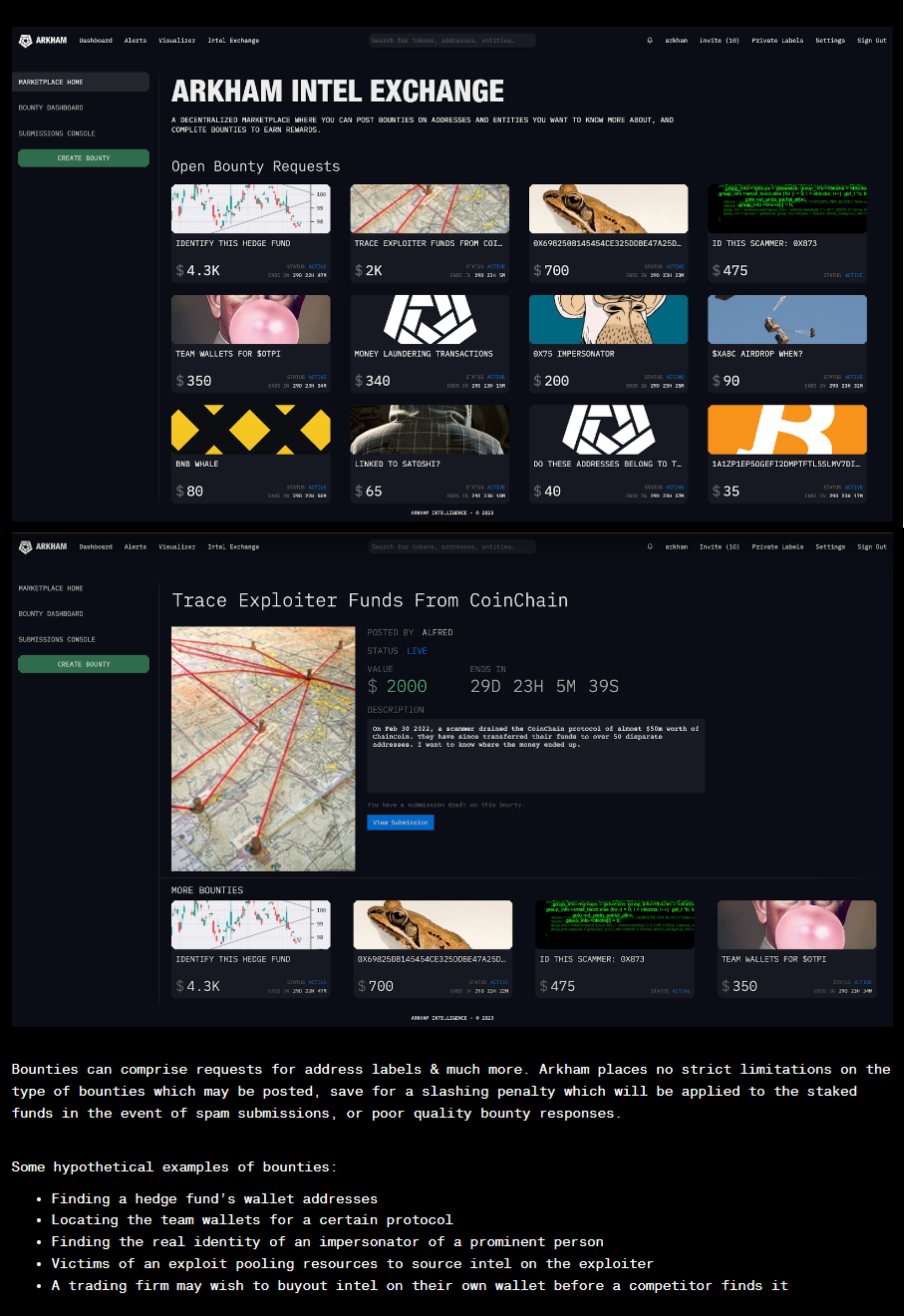Open Bounty Dashboard in the bounty detail sidebar
The image size is (904, 1316).
(51, 614)
